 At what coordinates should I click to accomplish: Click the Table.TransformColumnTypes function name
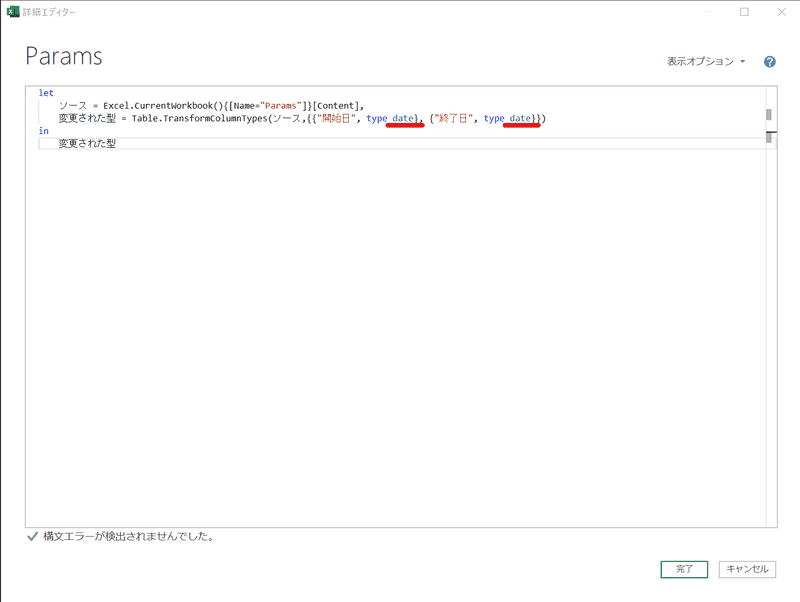pyautogui.click(x=196, y=119)
